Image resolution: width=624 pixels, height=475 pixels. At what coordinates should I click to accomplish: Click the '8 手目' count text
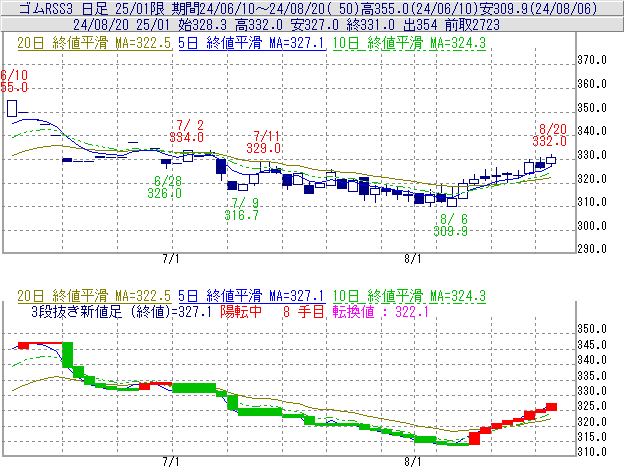[x=304, y=311]
